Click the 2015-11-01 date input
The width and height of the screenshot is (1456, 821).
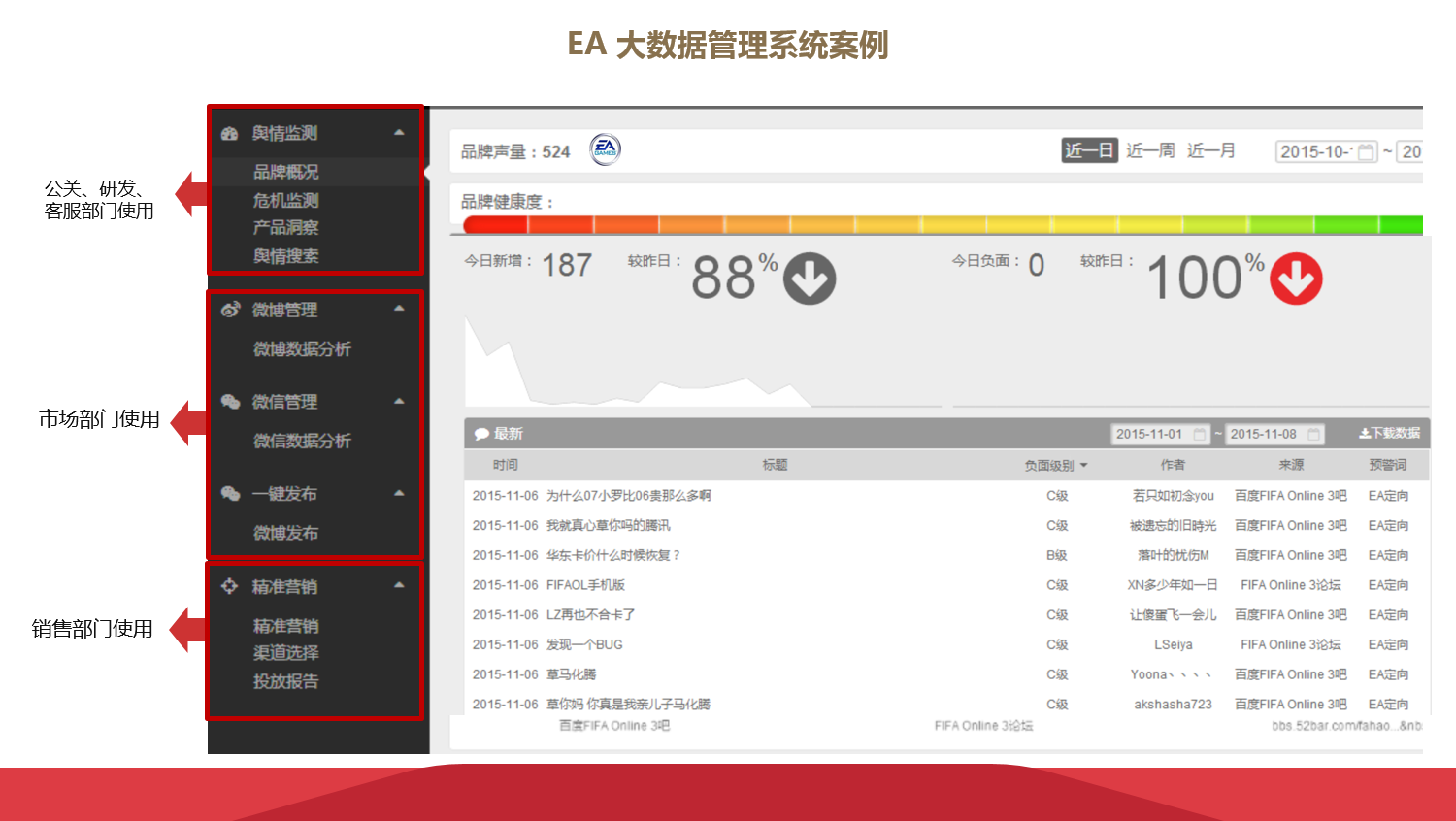point(1161,434)
